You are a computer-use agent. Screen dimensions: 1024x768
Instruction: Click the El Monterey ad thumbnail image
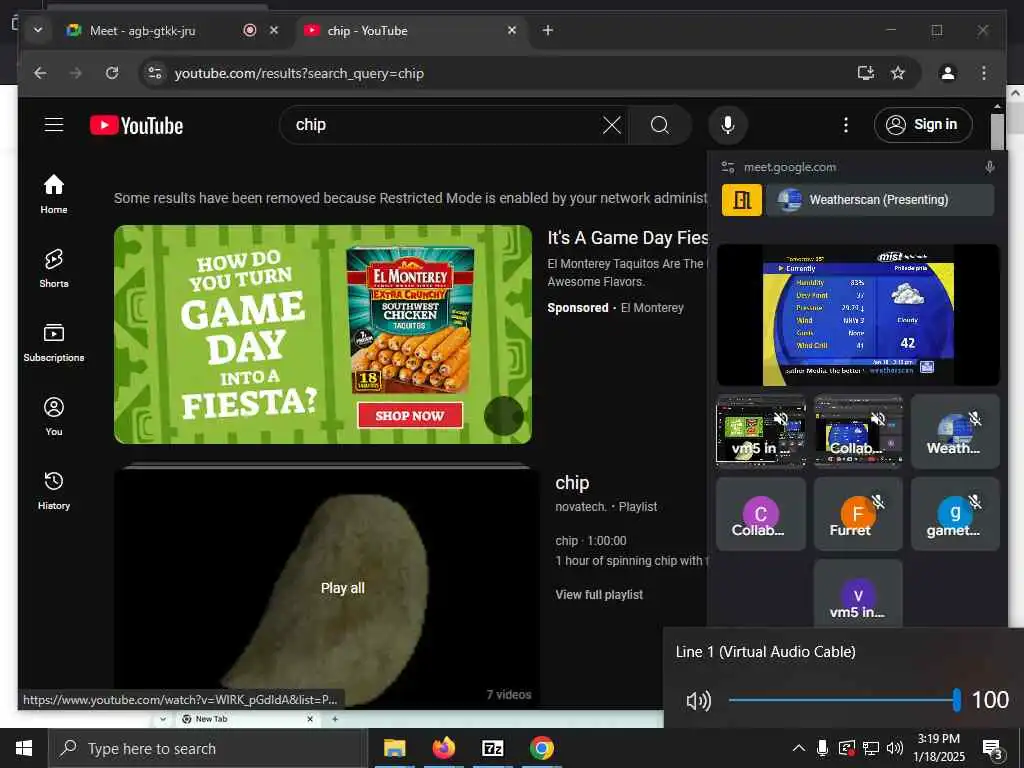[x=323, y=334]
